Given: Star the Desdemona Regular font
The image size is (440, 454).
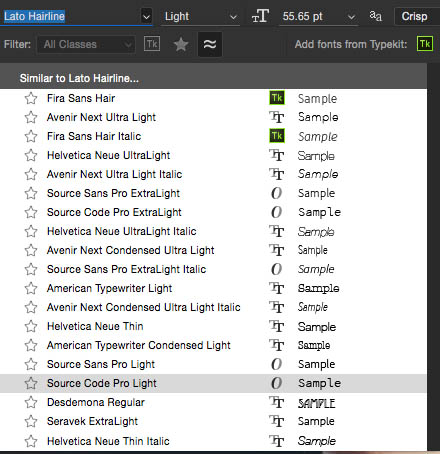Looking at the screenshot, I should (x=31, y=402).
